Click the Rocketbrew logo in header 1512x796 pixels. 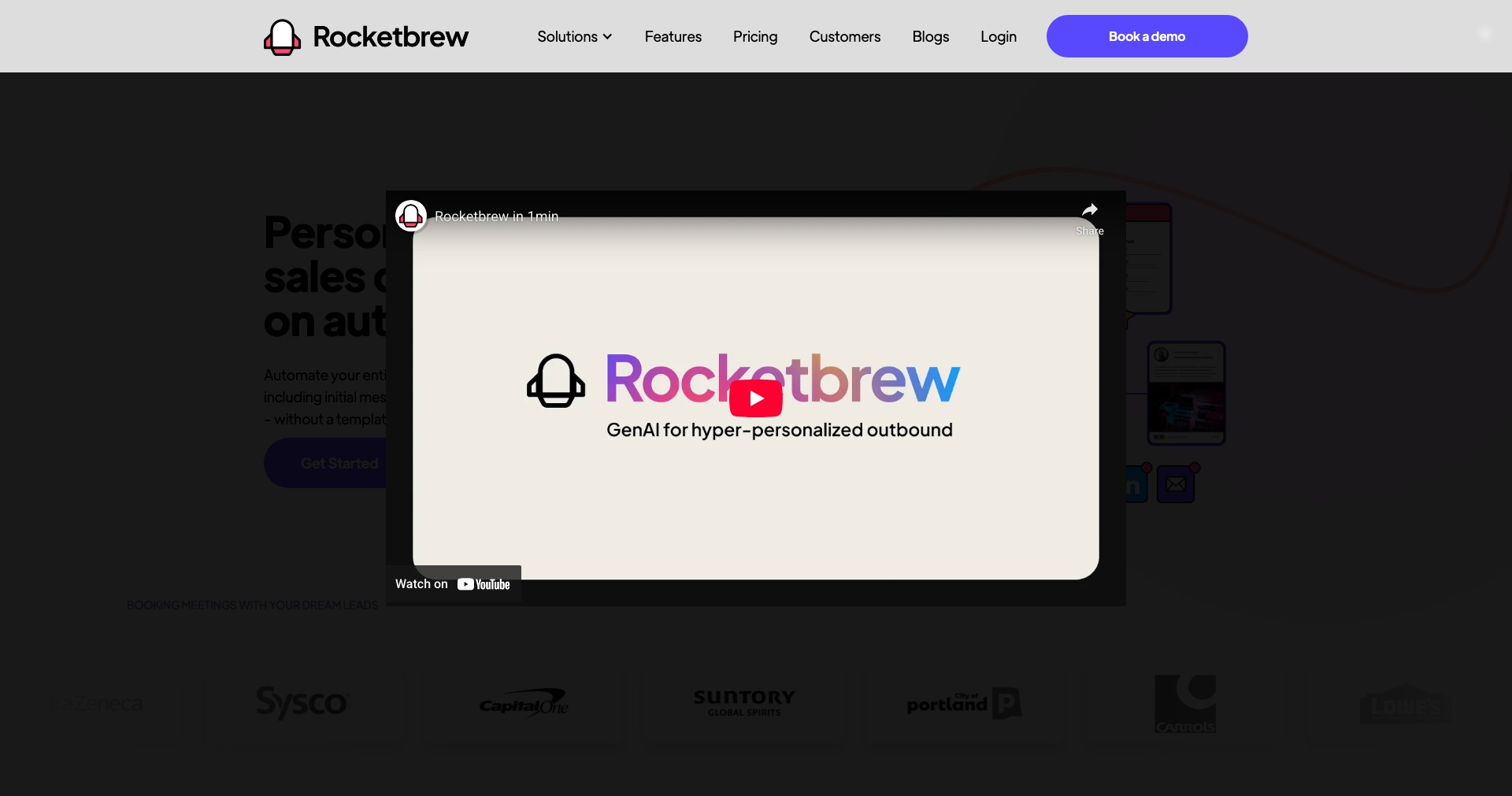pos(366,36)
